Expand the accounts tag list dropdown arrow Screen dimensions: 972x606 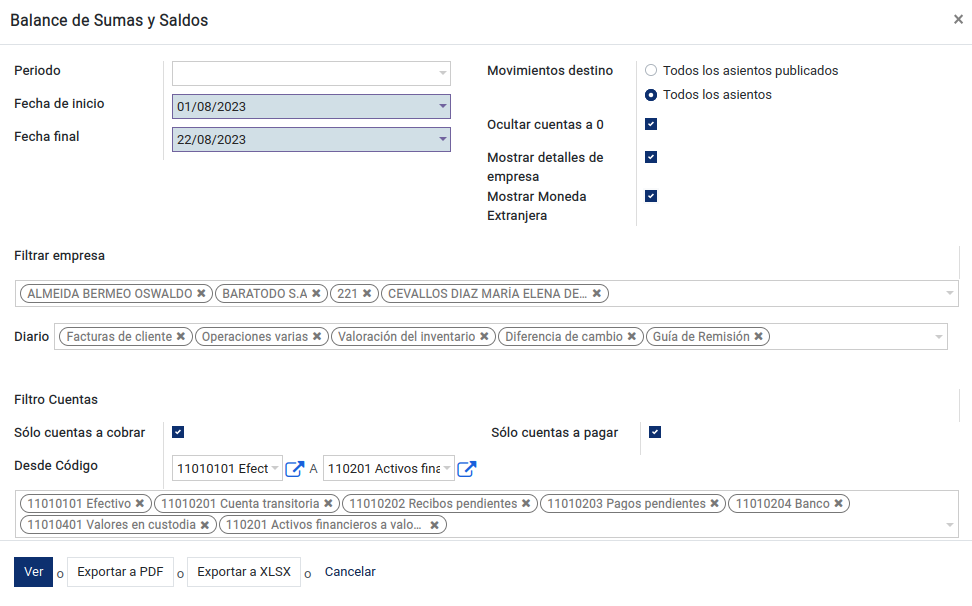point(950,525)
